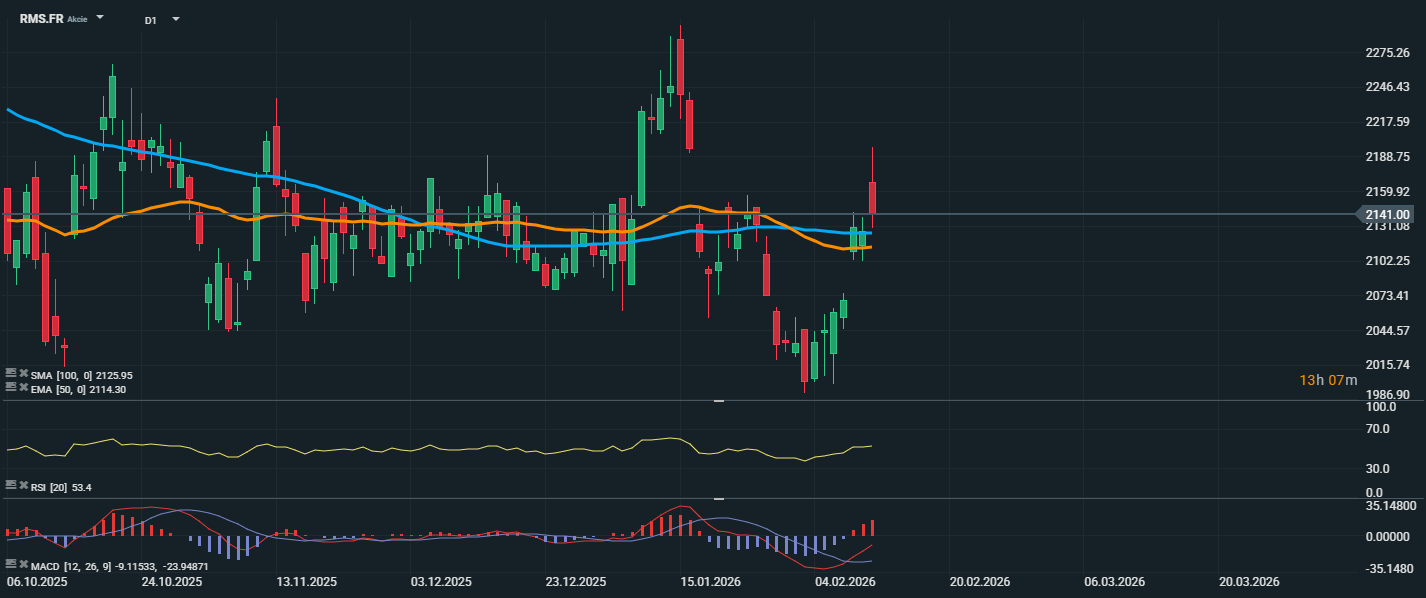
Task: Click the resize handle above MACD panel
Action: pos(718,498)
